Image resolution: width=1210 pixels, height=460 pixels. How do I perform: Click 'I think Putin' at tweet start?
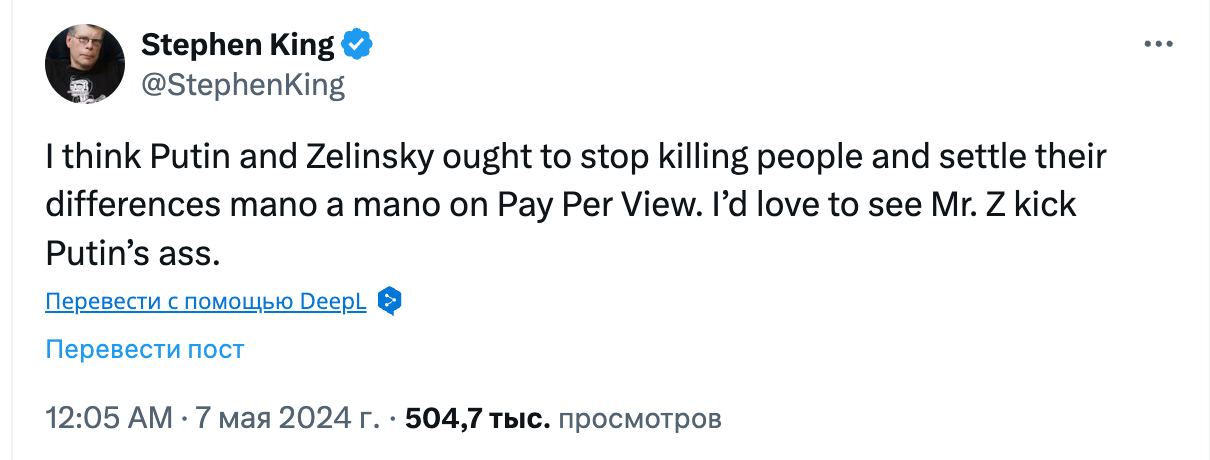click(130, 158)
